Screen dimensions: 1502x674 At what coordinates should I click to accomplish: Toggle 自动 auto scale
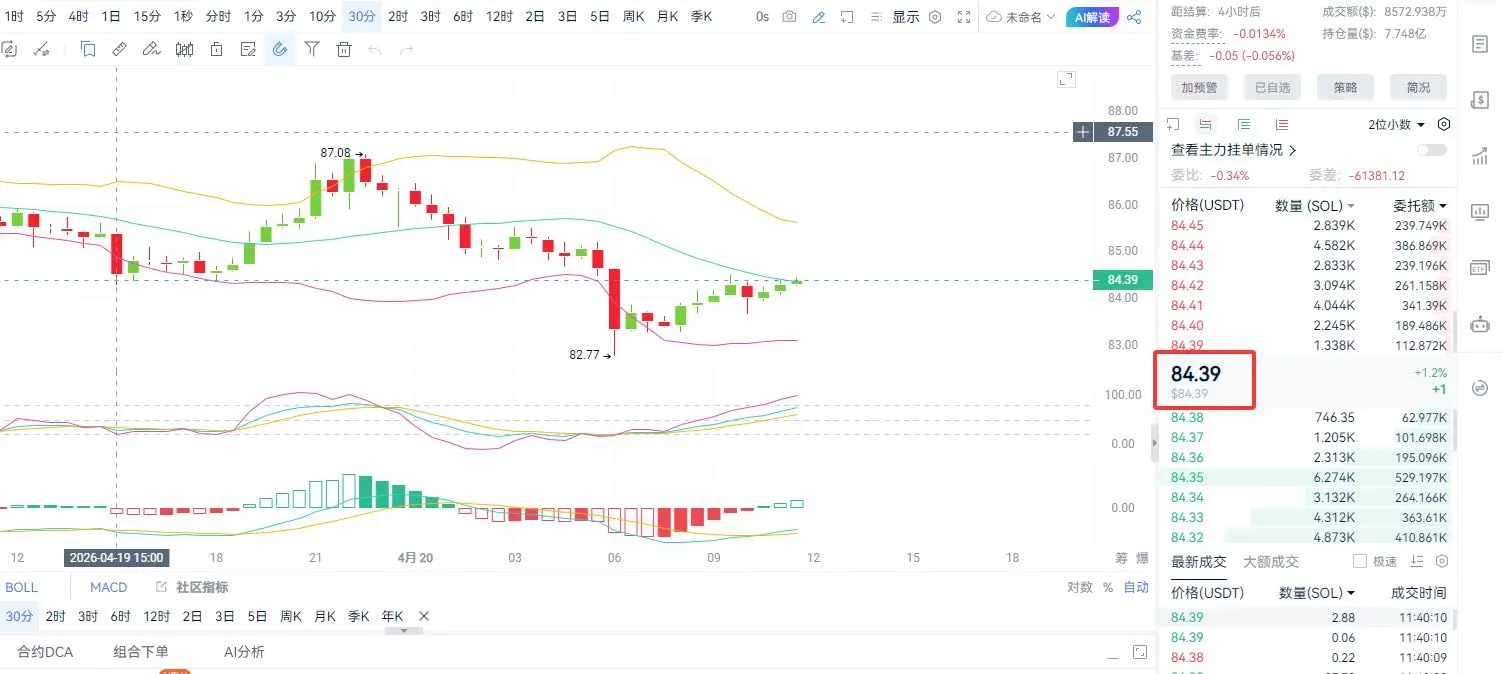click(1136, 588)
